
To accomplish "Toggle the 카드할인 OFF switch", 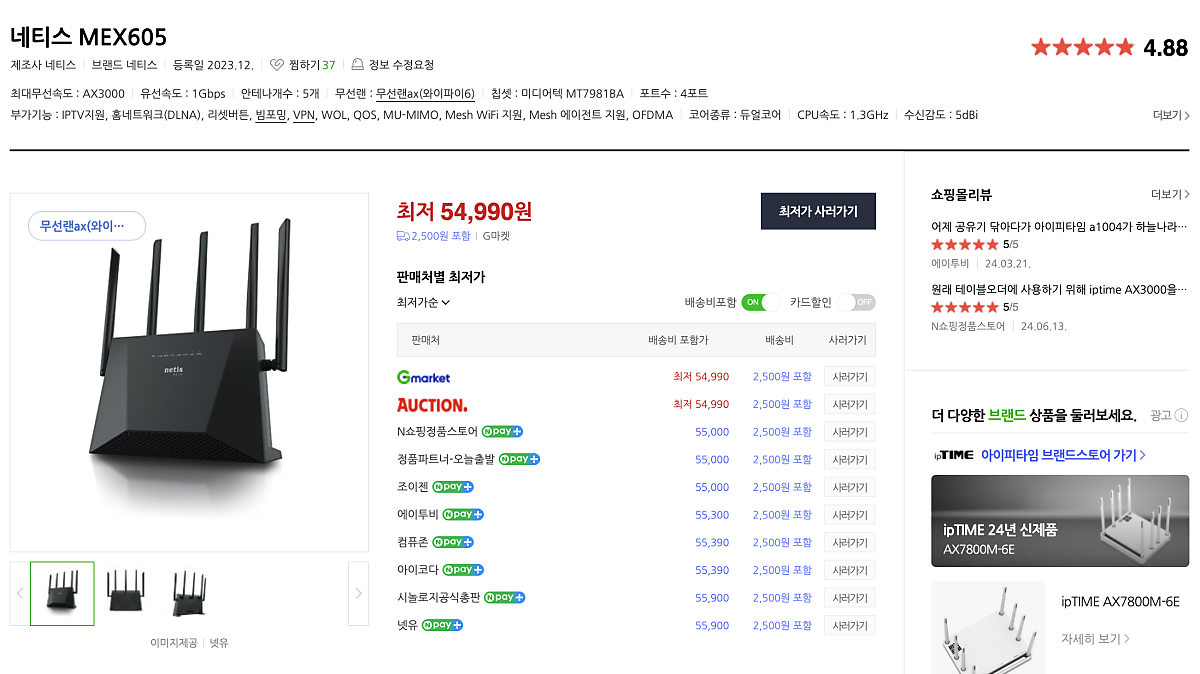I will point(856,302).
